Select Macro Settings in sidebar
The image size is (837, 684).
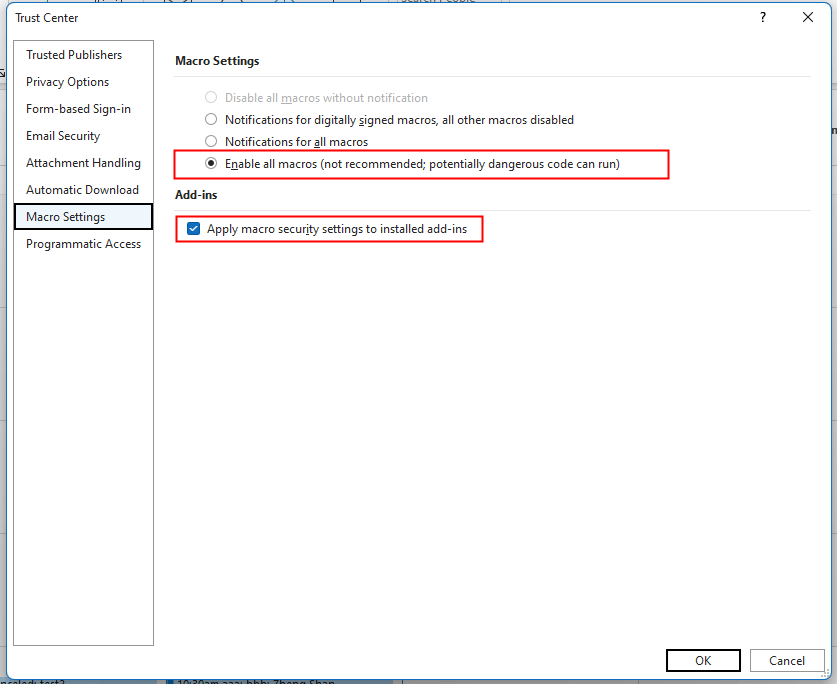(66, 217)
